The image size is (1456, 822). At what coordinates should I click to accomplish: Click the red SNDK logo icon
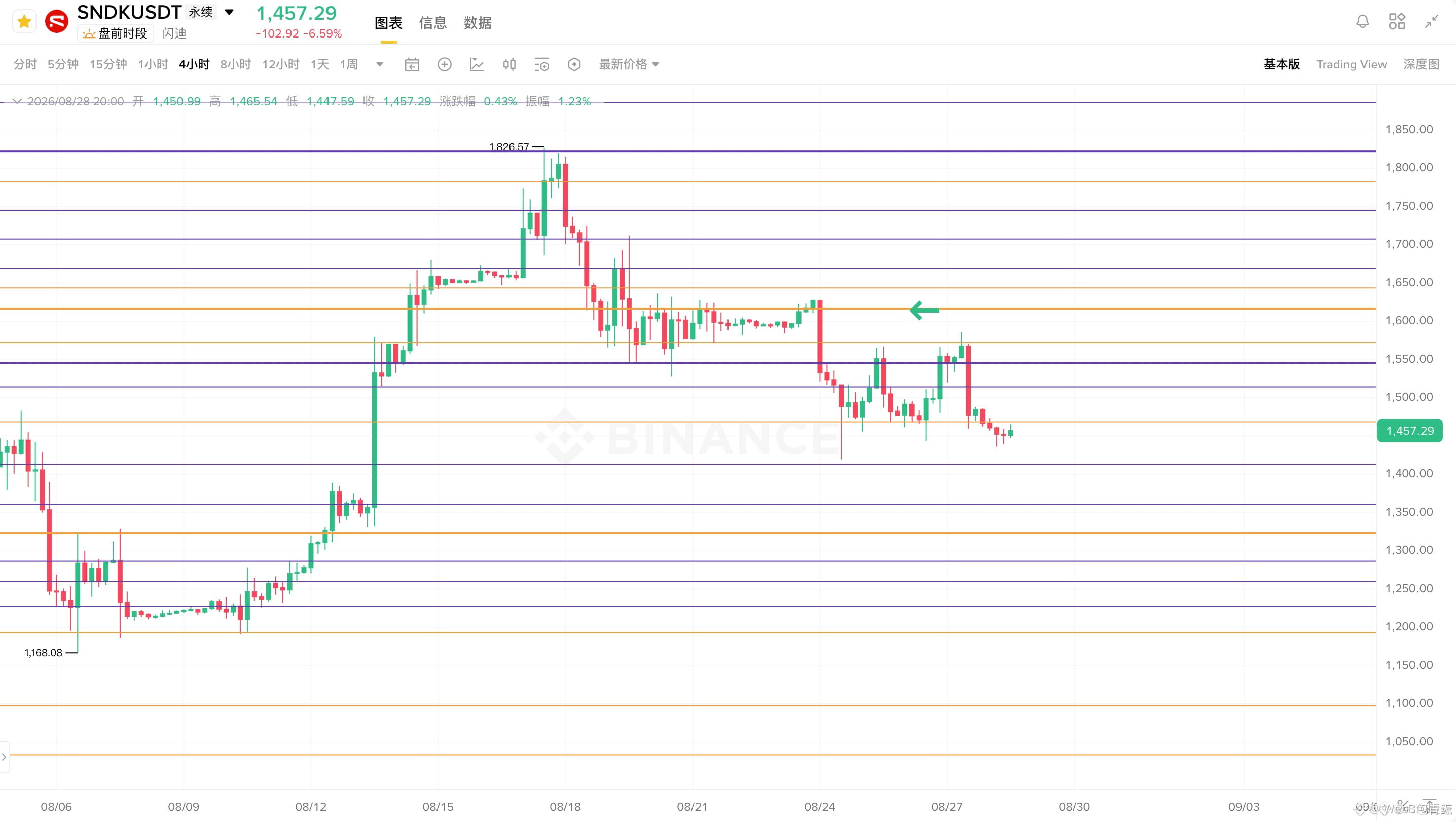pyautogui.click(x=56, y=22)
